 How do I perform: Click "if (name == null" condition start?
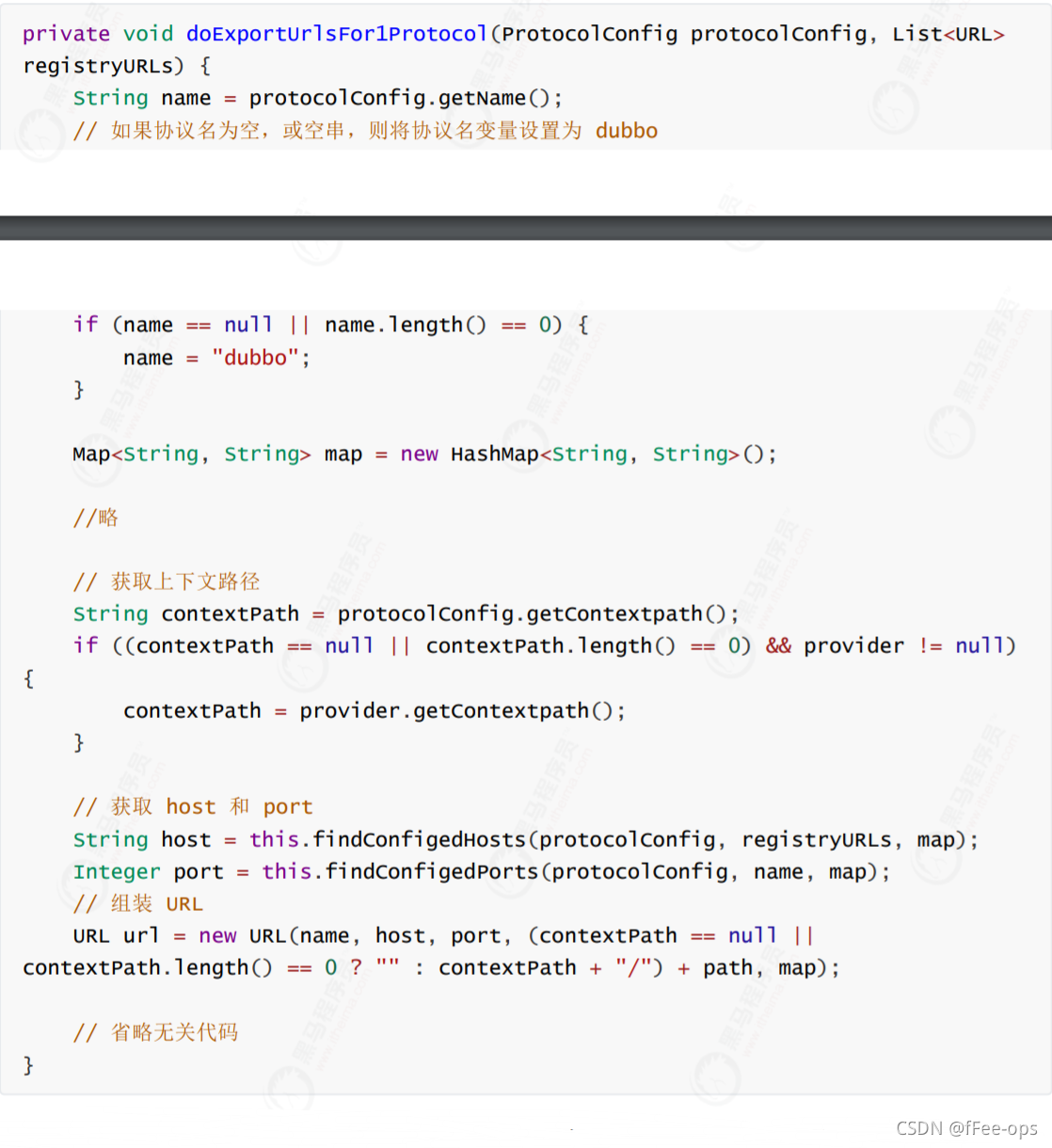click(x=173, y=326)
